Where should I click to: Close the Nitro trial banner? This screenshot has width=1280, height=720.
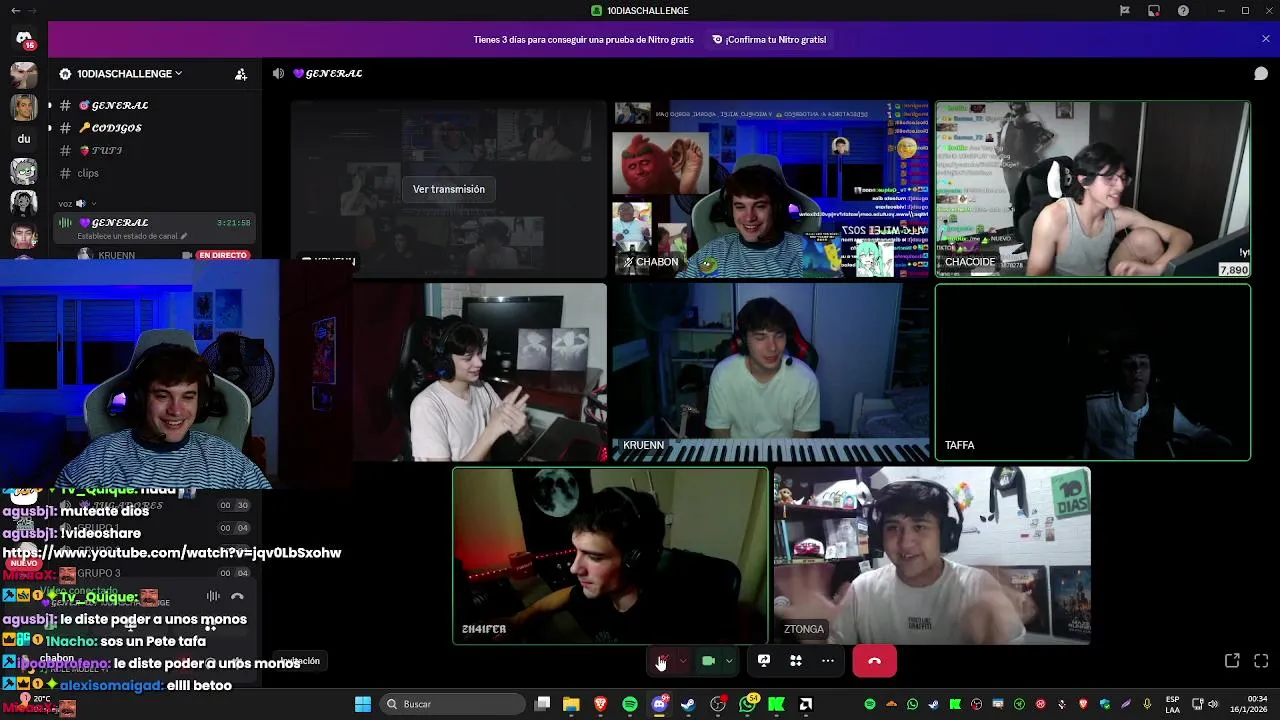[1266, 39]
